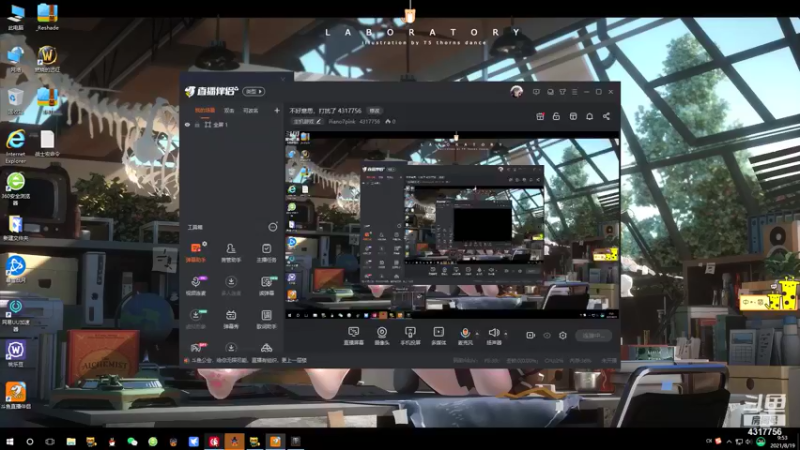Open Internet Explorer desktop shortcut
Viewport: 800px width, 450px height.
pyautogui.click(x=15, y=146)
